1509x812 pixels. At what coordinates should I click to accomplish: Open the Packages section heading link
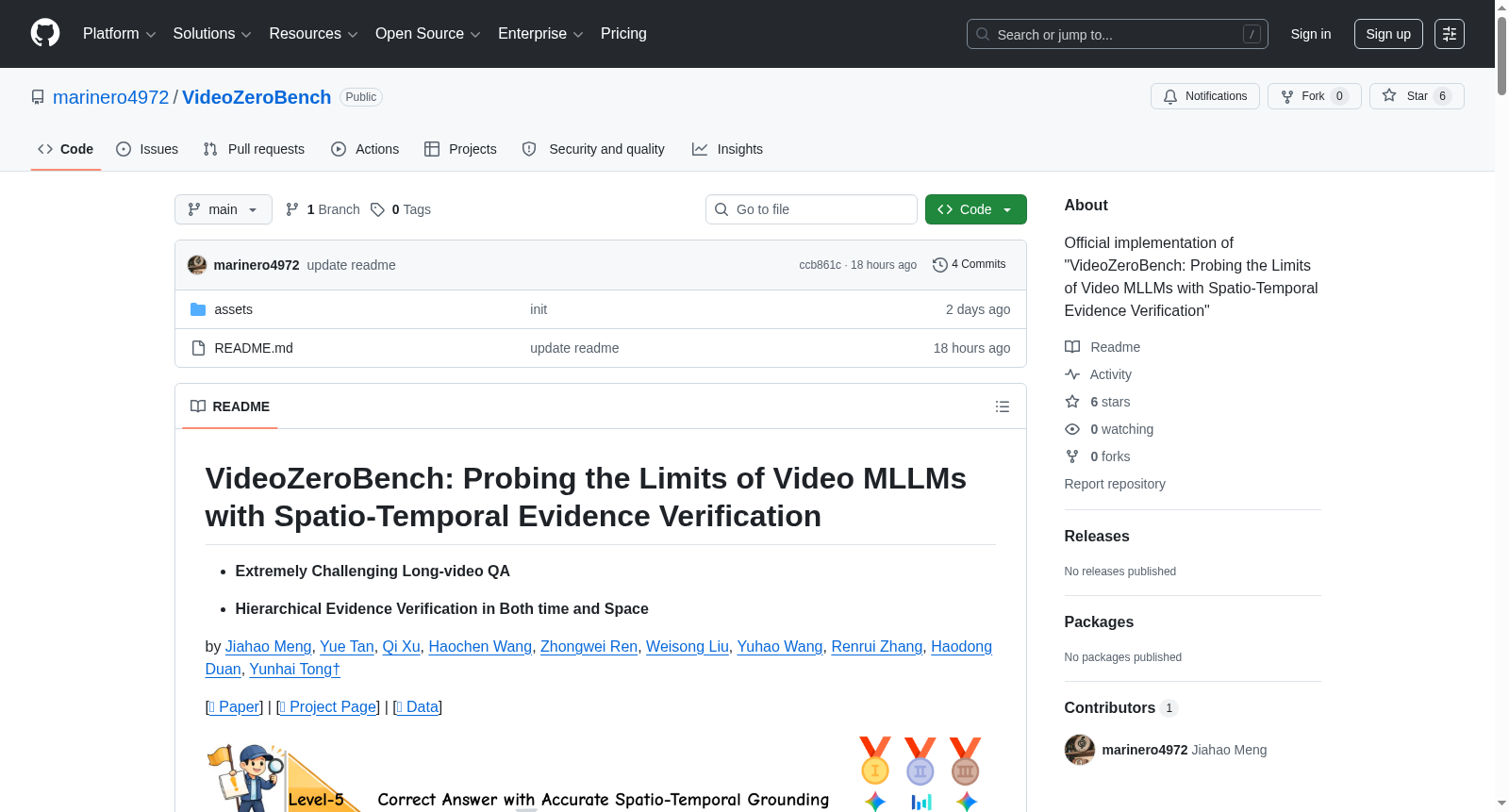coord(1099,622)
